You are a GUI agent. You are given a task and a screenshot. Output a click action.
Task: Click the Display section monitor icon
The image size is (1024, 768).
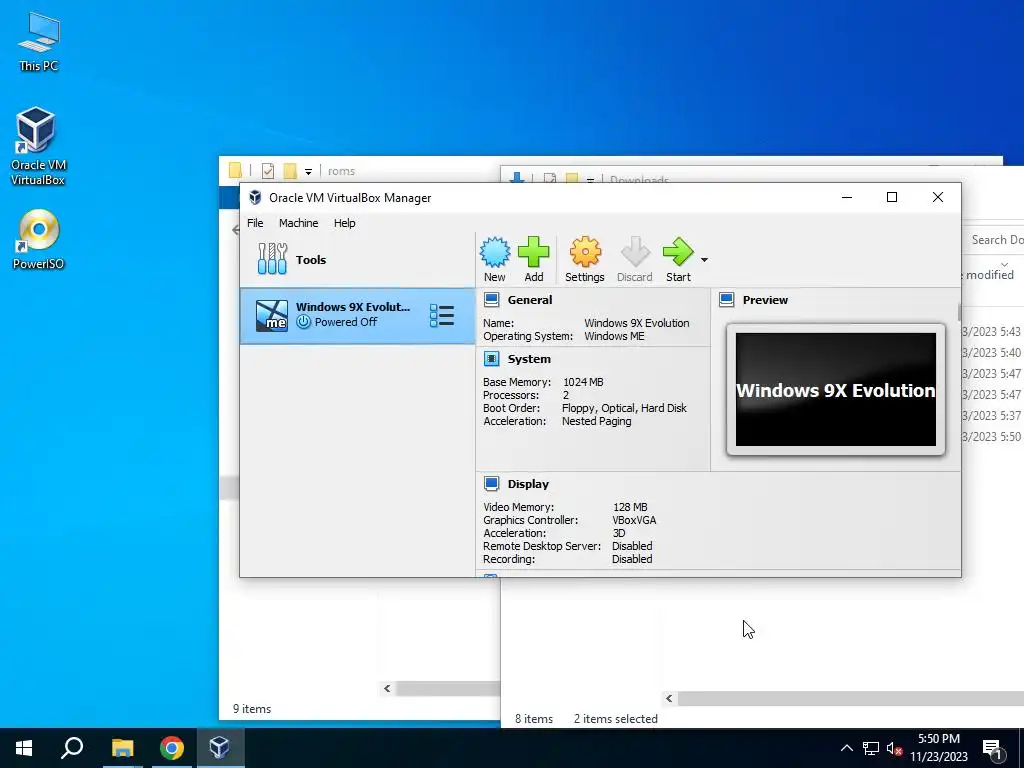tap(492, 484)
